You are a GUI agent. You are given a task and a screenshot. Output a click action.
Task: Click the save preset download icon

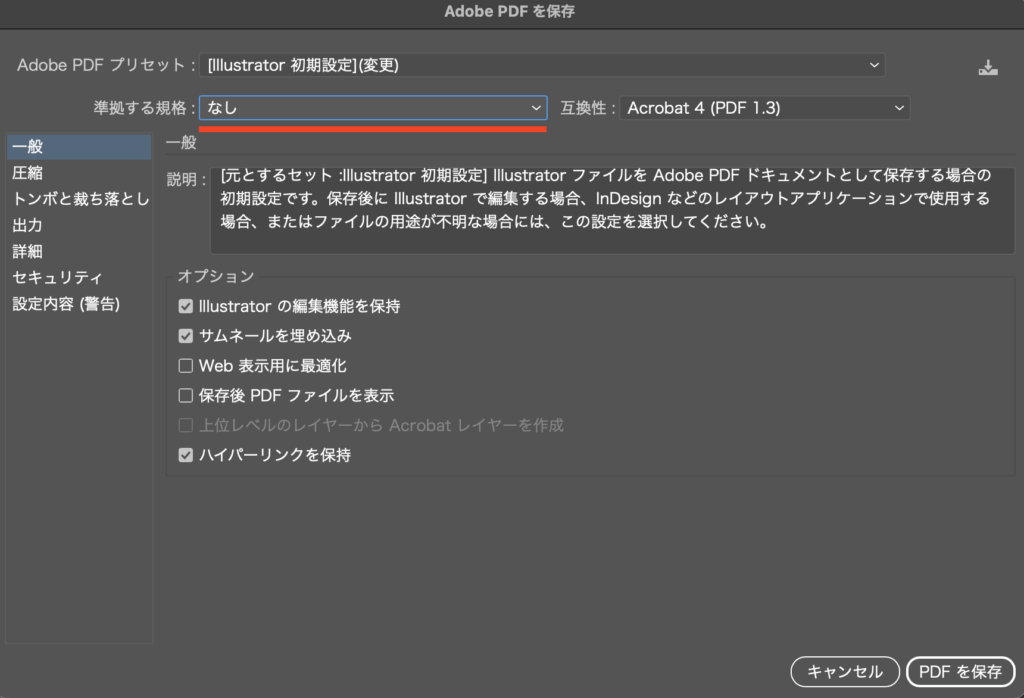click(x=987, y=68)
